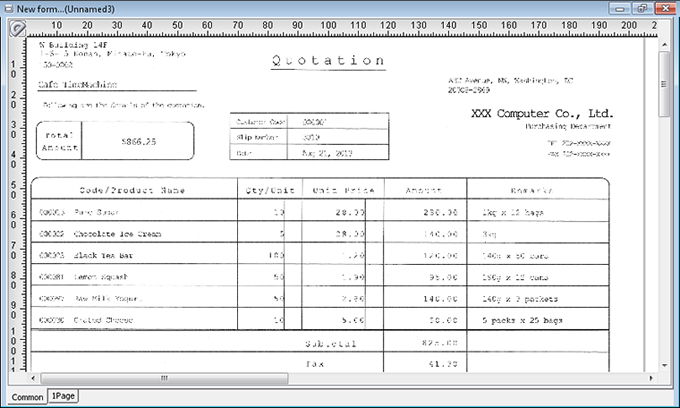This screenshot has width=680, height=408.
Task: Restore down the New form window
Action: (642, 9)
